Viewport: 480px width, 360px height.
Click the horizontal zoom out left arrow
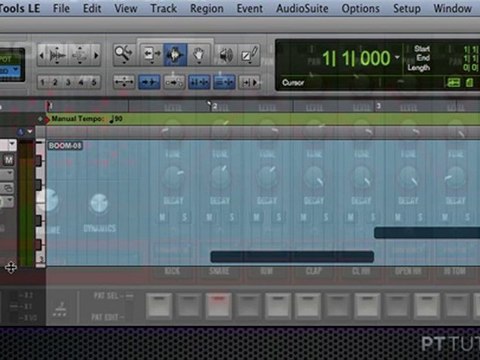(x=41, y=55)
